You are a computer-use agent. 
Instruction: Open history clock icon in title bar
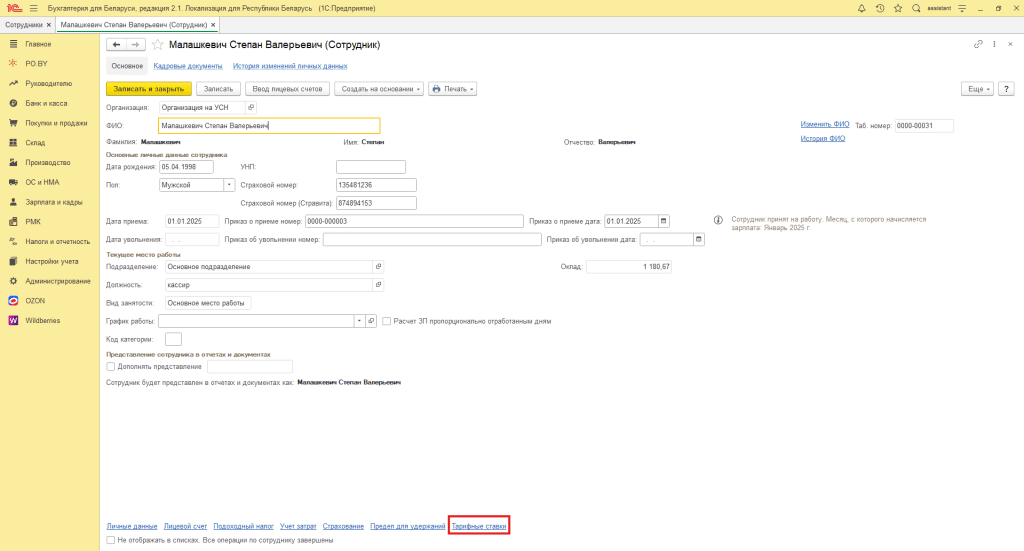[x=880, y=8]
